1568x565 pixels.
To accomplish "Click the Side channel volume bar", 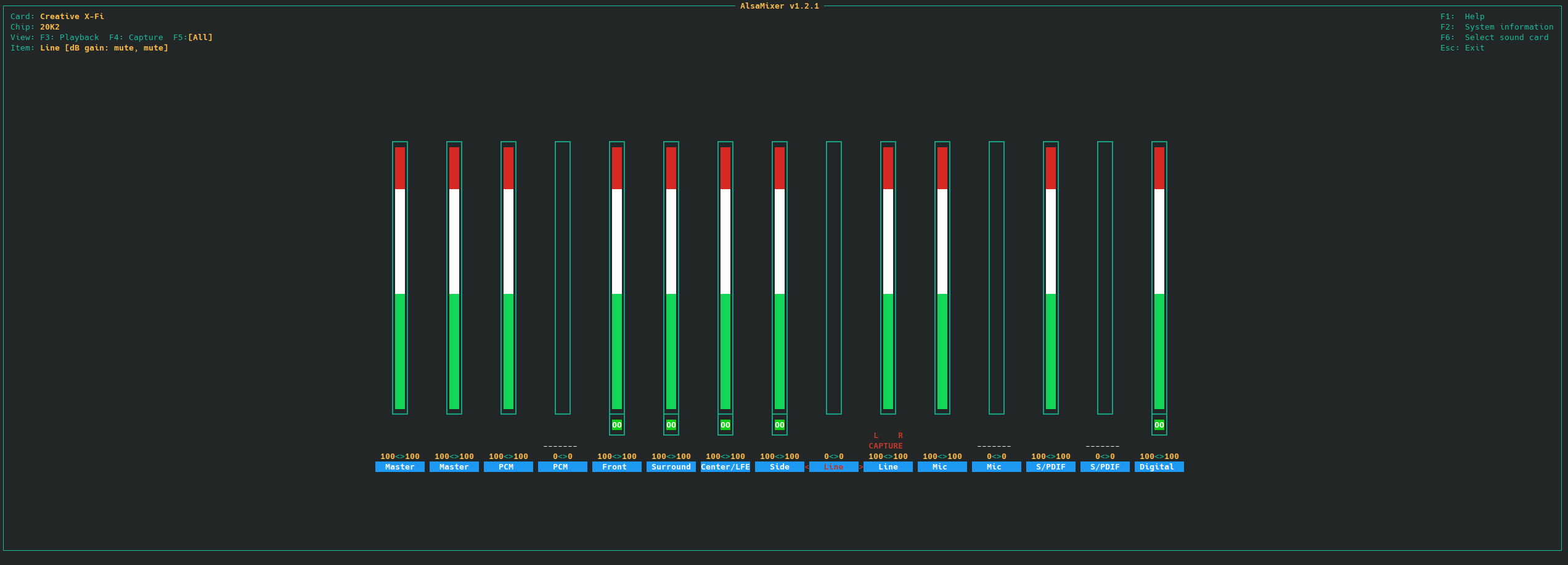I will point(779,278).
